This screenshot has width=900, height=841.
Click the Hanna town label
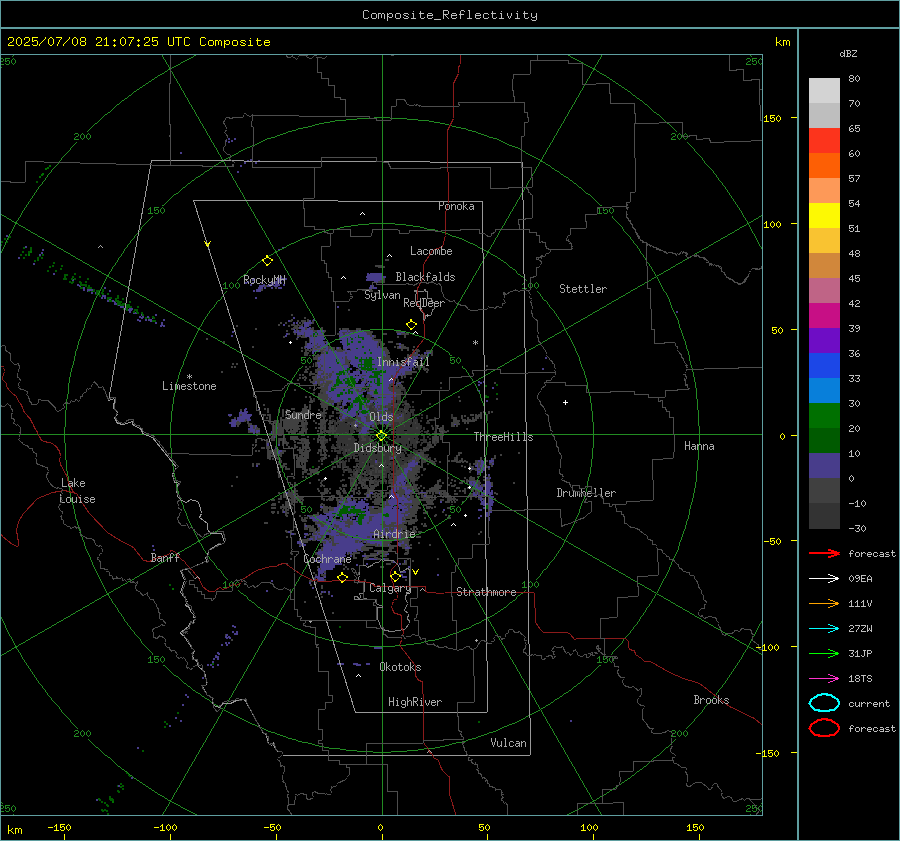pyautogui.click(x=699, y=446)
